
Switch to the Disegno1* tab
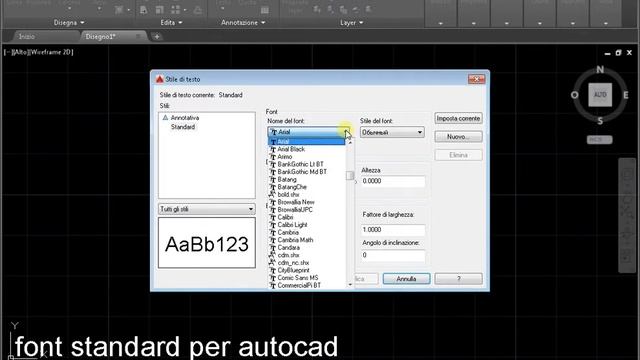click(x=100, y=37)
